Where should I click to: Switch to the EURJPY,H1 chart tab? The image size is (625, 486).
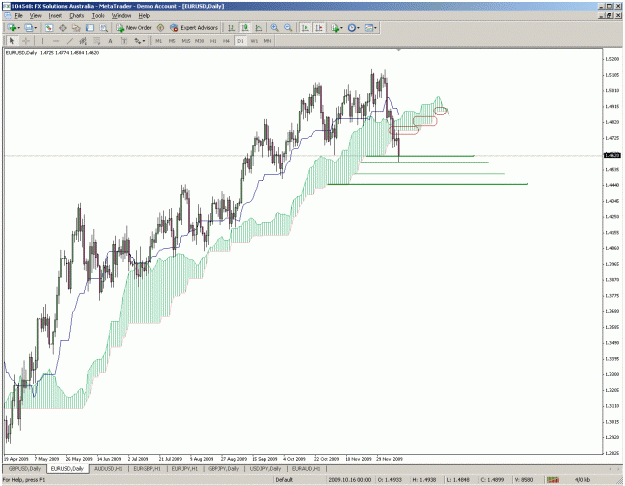pos(185,468)
